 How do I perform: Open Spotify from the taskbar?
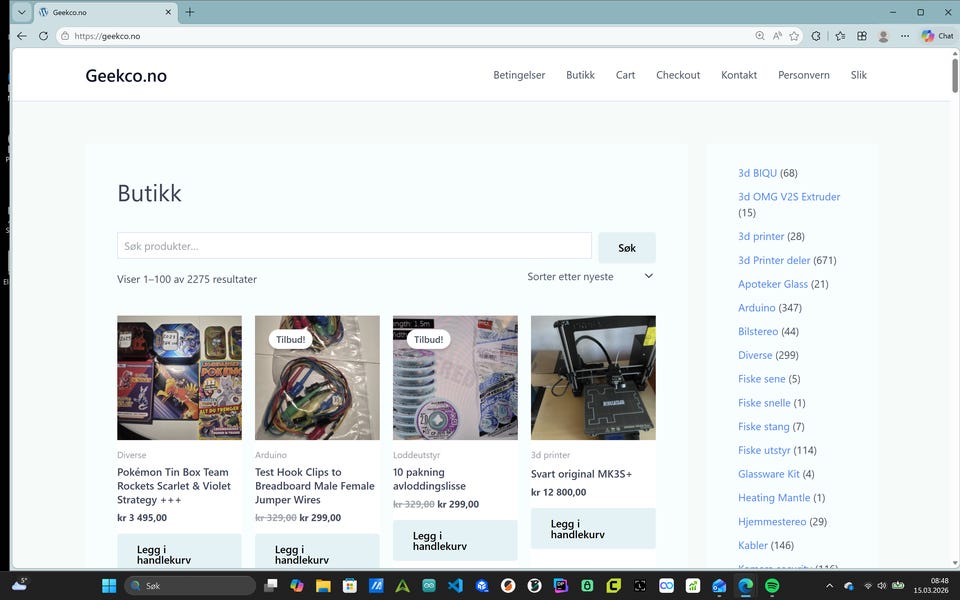[772, 585]
